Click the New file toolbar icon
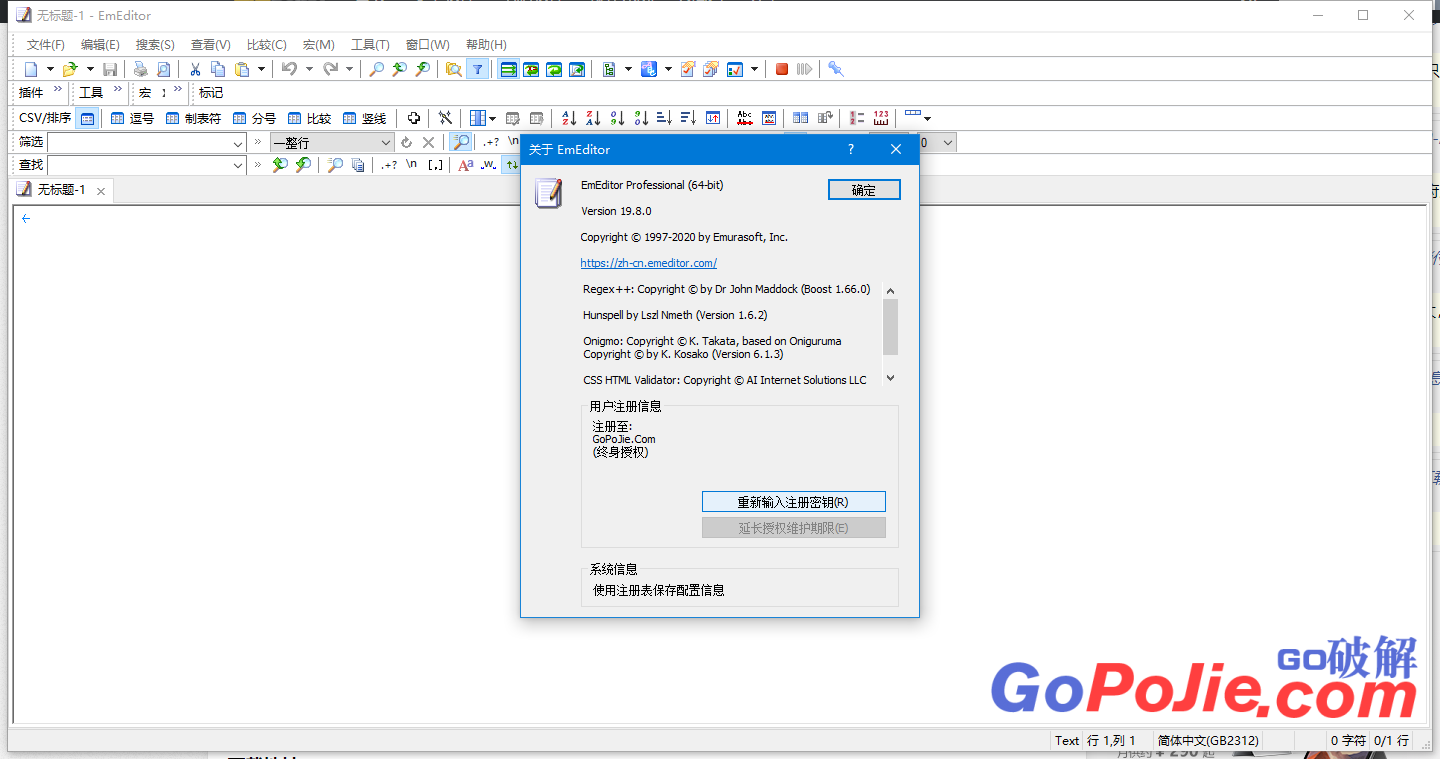The height and width of the screenshot is (759, 1440). pyautogui.click(x=31, y=69)
